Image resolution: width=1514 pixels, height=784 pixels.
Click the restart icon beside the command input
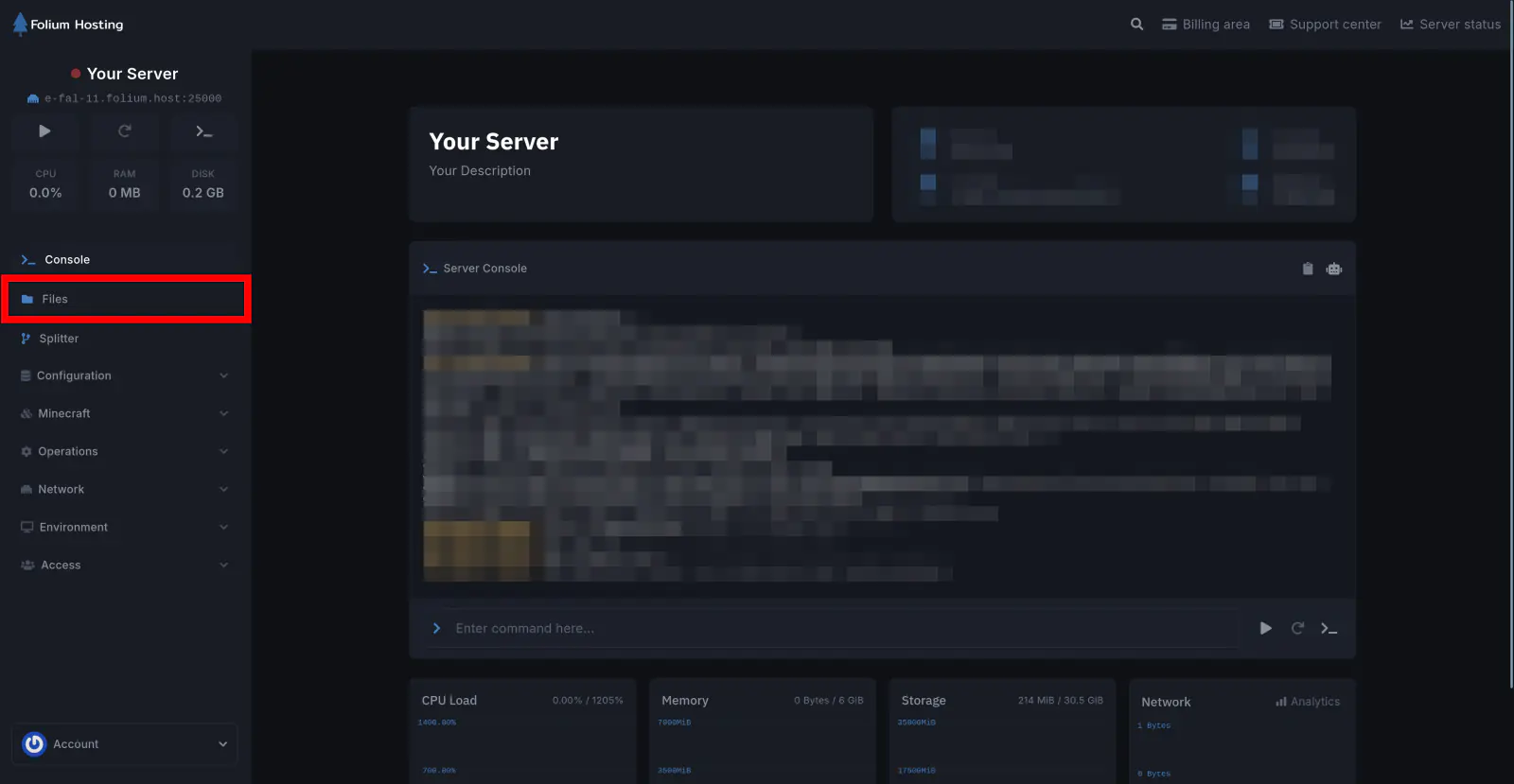point(1297,628)
